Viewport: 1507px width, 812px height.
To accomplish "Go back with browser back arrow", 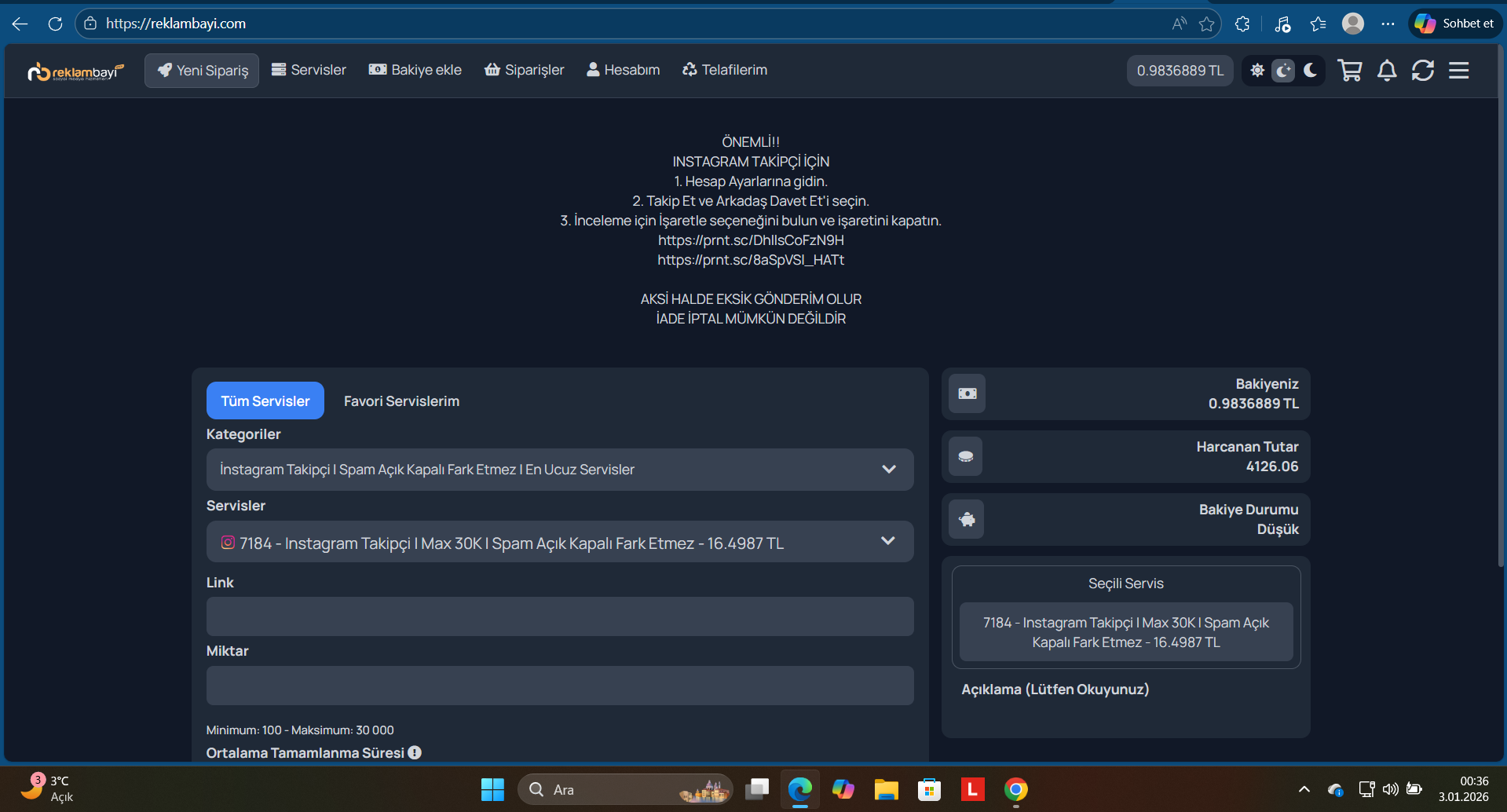I will (20, 24).
